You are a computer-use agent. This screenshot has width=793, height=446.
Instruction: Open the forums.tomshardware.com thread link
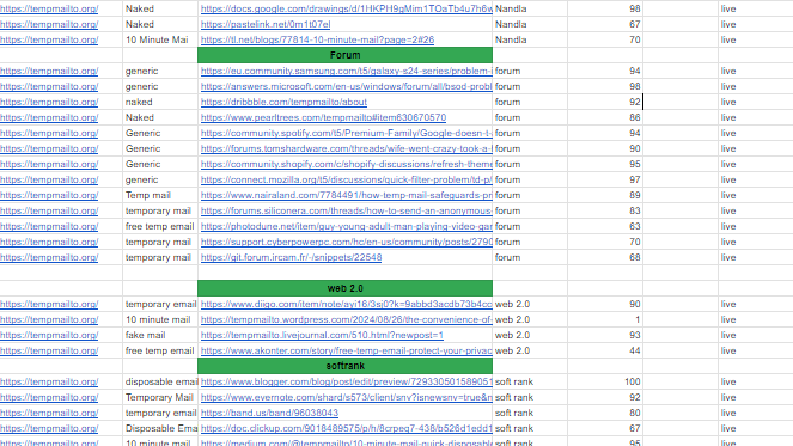(x=346, y=149)
